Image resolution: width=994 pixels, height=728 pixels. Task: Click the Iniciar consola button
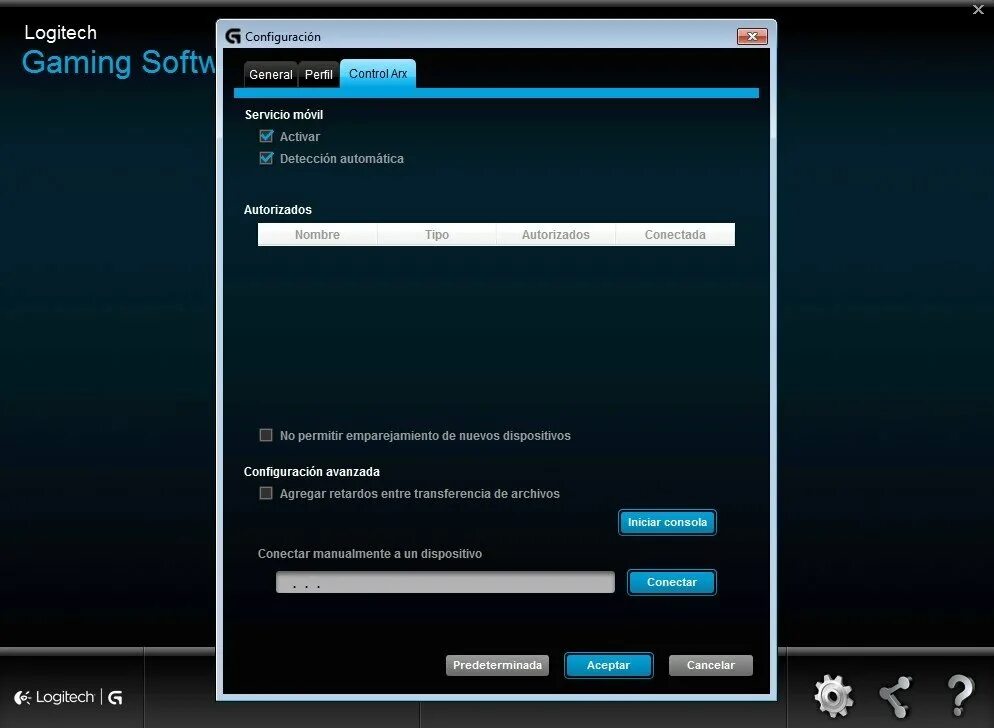coord(667,522)
